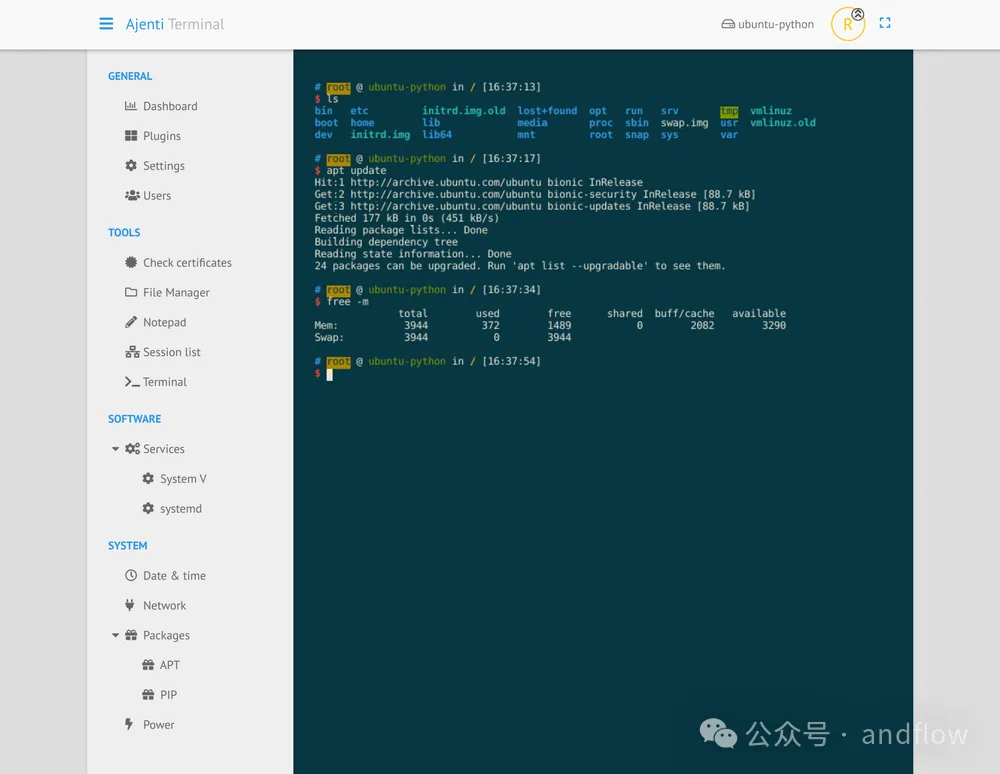Click the terminal prompt cursor
Screen dimensions: 1000x774
(x=329, y=374)
